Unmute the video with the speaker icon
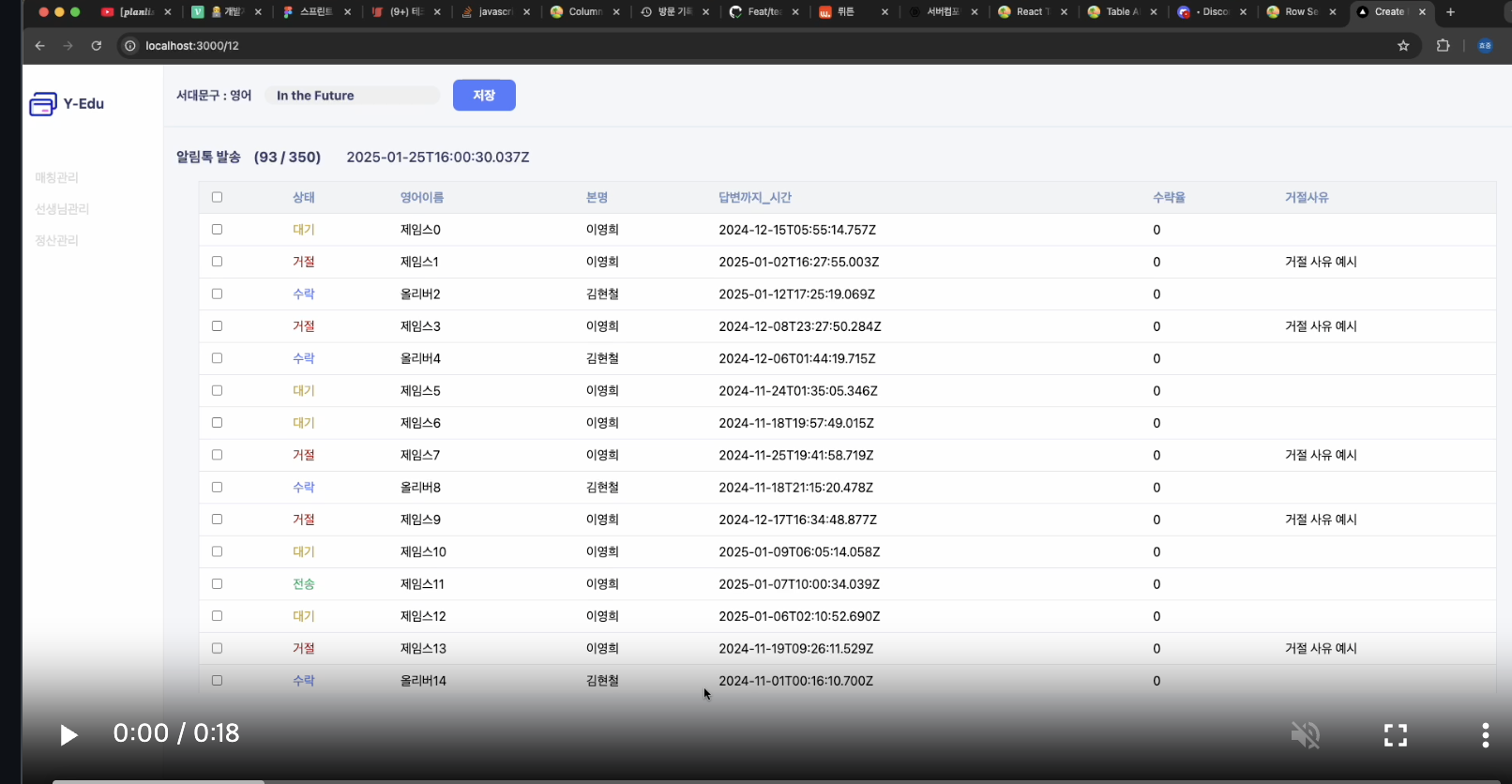Viewport: 1512px width, 784px height. (1306, 734)
